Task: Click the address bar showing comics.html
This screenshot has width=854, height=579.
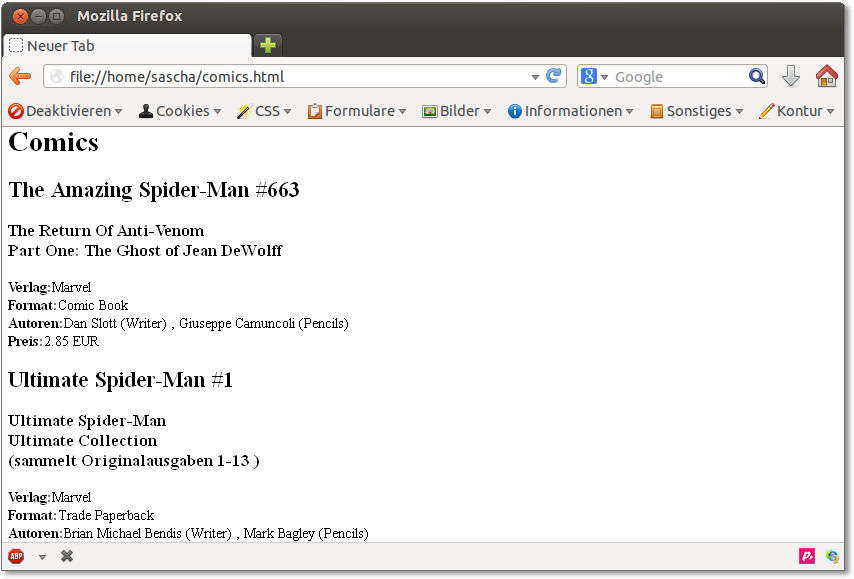Action: 290,77
